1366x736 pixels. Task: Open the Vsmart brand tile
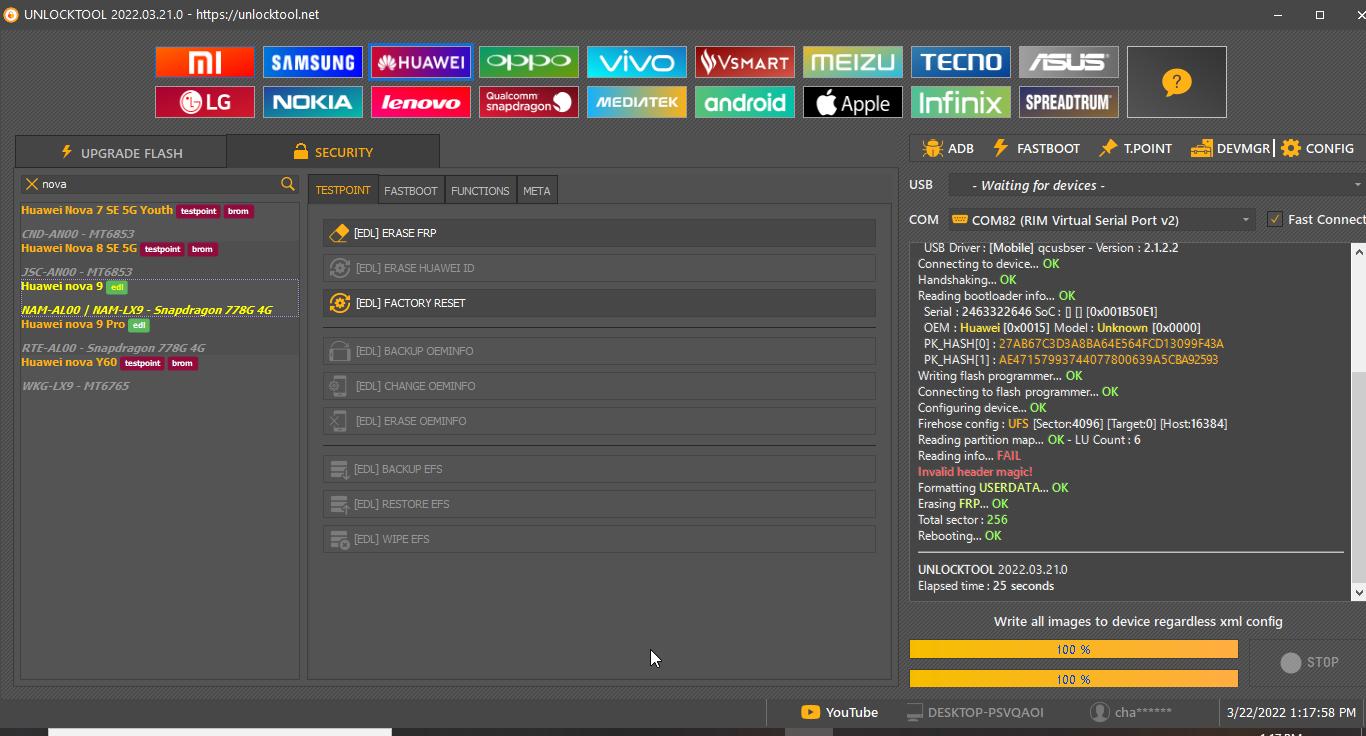click(x=745, y=62)
